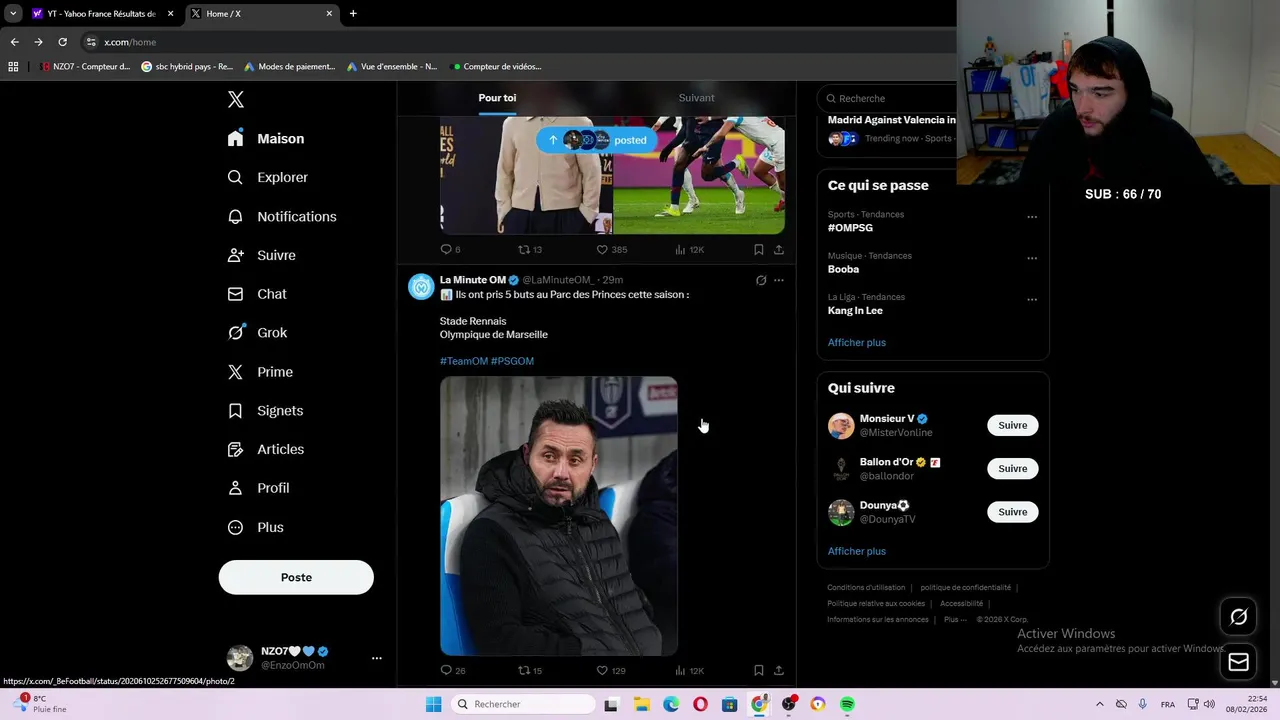Image resolution: width=1280 pixels, height=720 pixels.
Task: Open the #PSGOM hashtag
Action: [512, 361]
